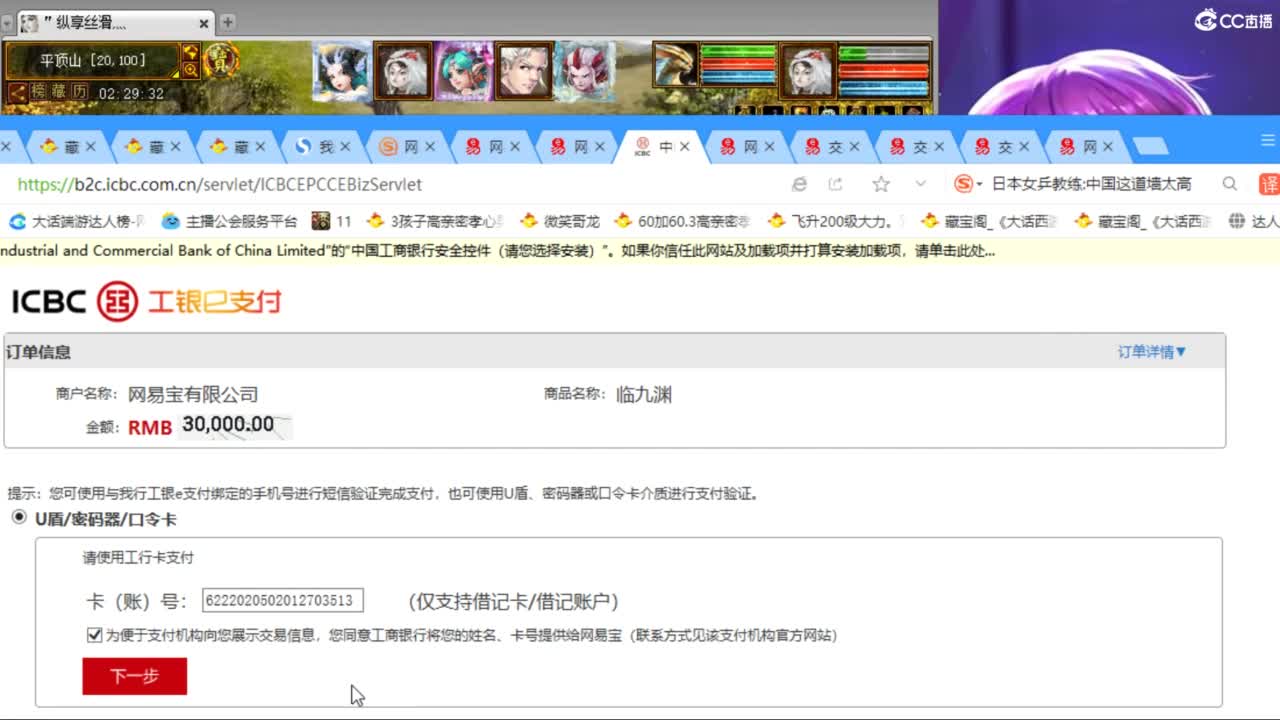Click product name 临九渊
The width and height of the screenshot is (1280, 720).
click(644, 394)
